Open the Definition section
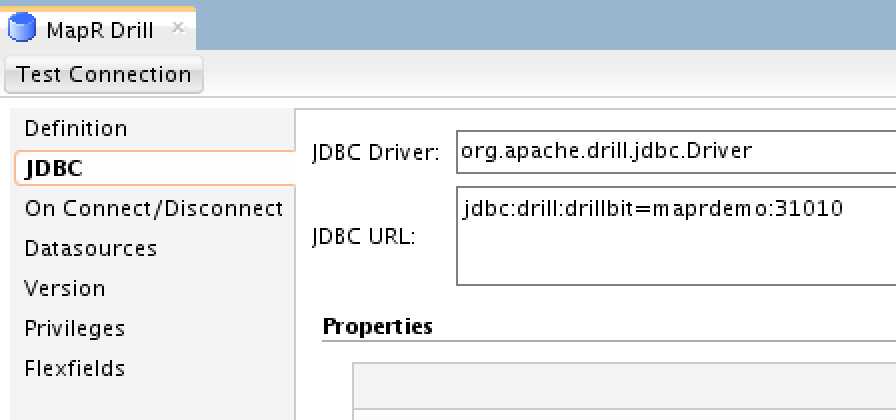Screen dimensions: 896x420 (x=76, y=129)
